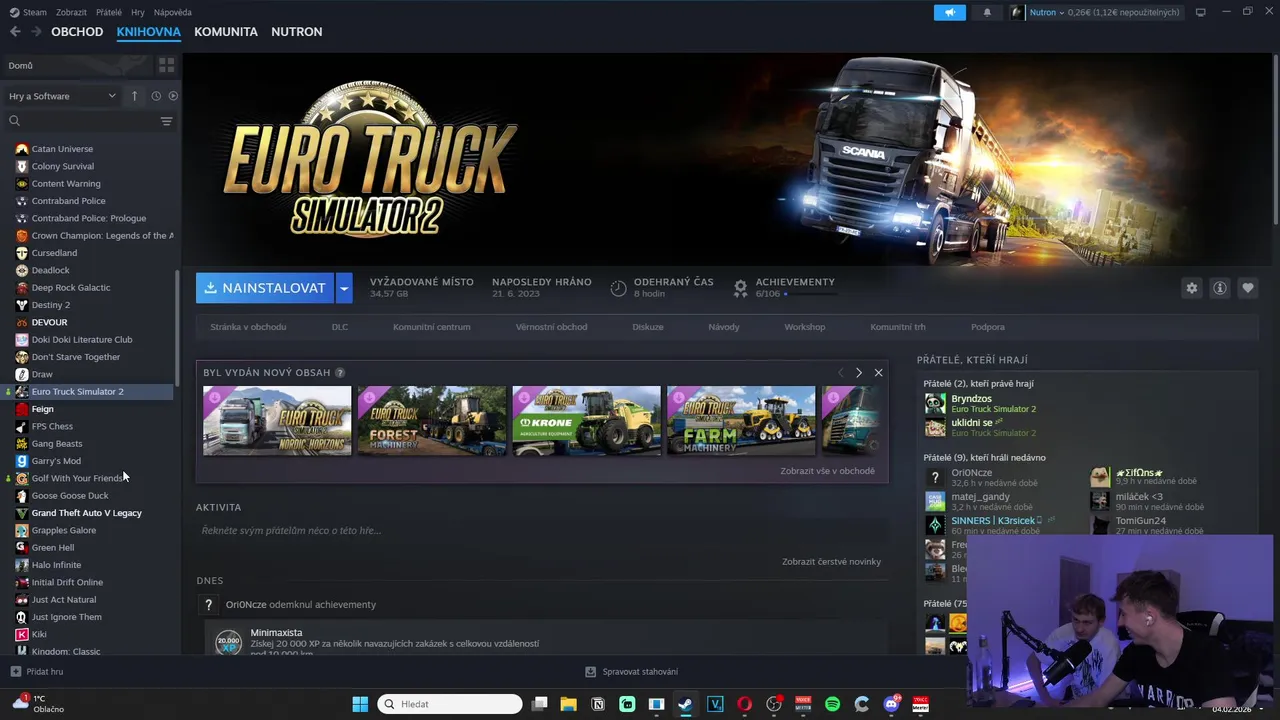
Task: Open Komunitní centrum link
Action: coord(431,327)
